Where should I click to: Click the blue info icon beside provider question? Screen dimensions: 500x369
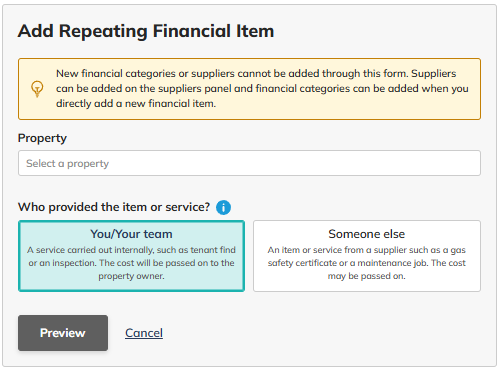[x=223, y=207]
